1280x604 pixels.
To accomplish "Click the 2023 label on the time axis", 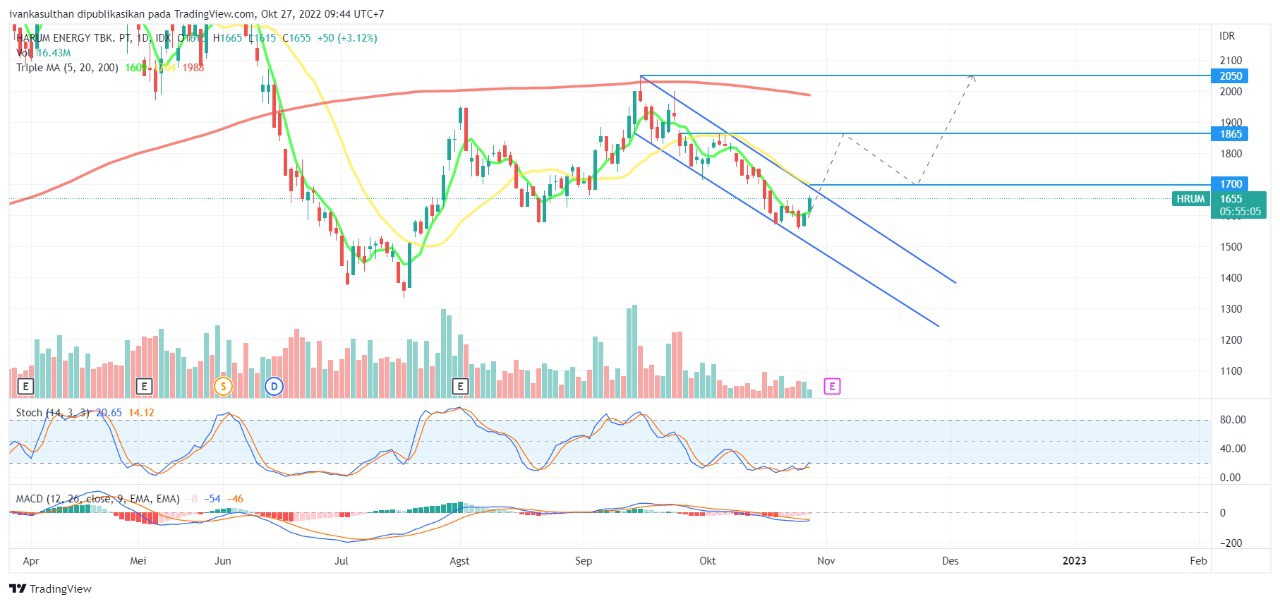I will click(1075, 561).
